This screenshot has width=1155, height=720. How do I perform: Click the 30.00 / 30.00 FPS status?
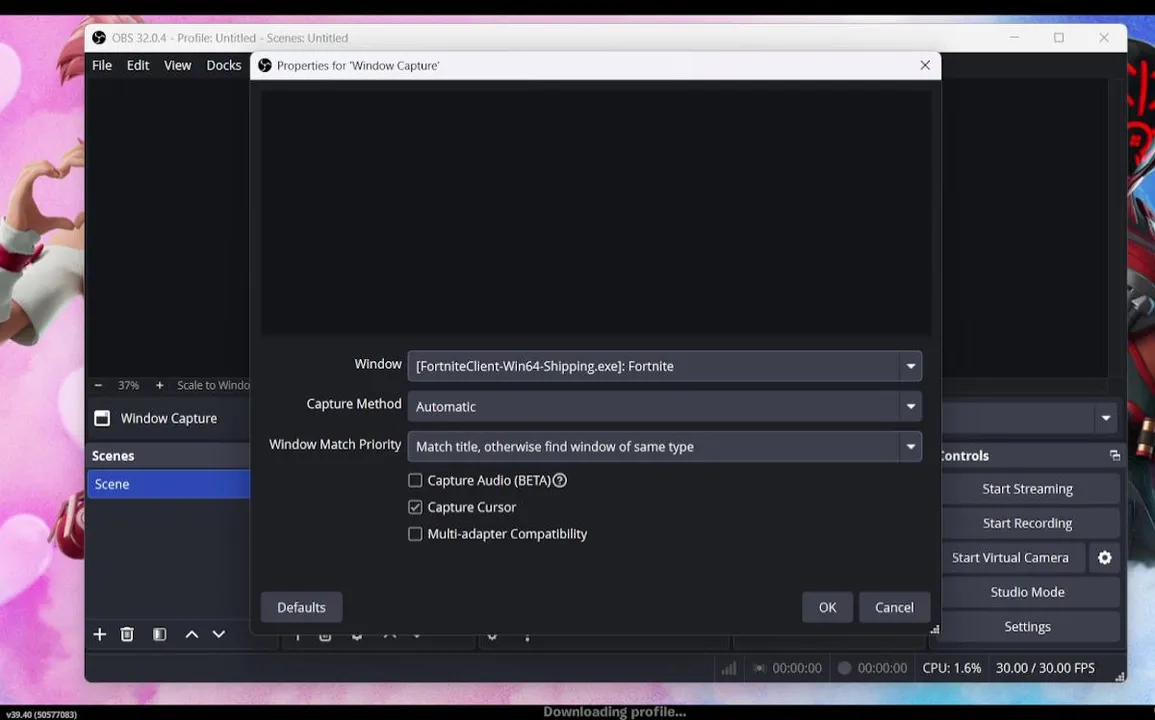1045,668
